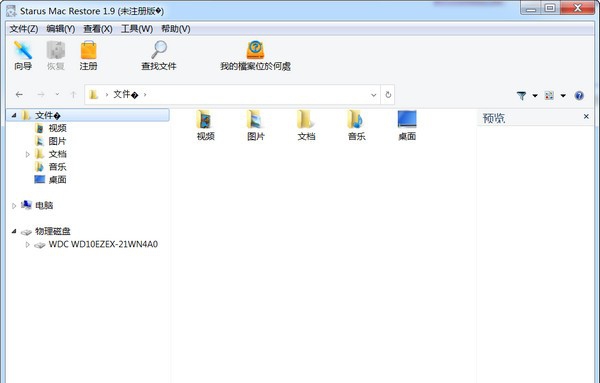Click the blue help question icon

[x=579, y=95]
